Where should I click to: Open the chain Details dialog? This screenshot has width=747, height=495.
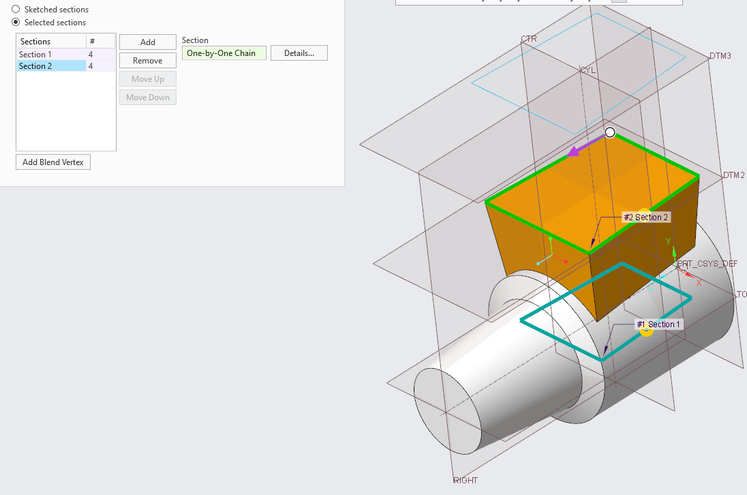299,53
